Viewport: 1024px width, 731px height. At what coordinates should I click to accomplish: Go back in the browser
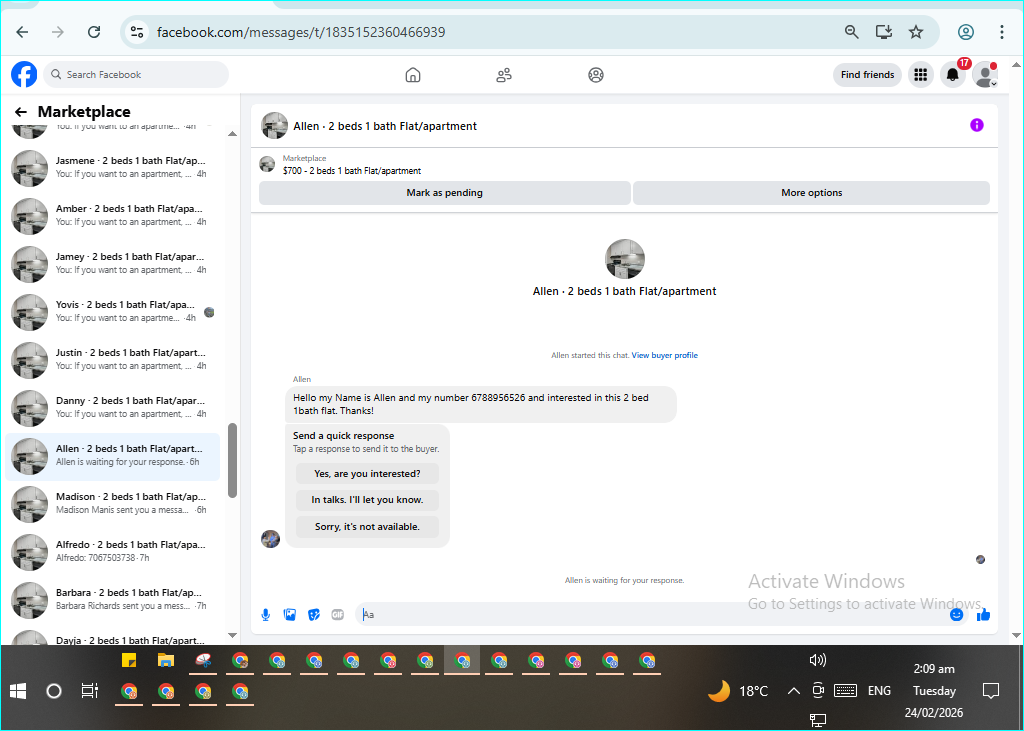[x=22, y=32]
